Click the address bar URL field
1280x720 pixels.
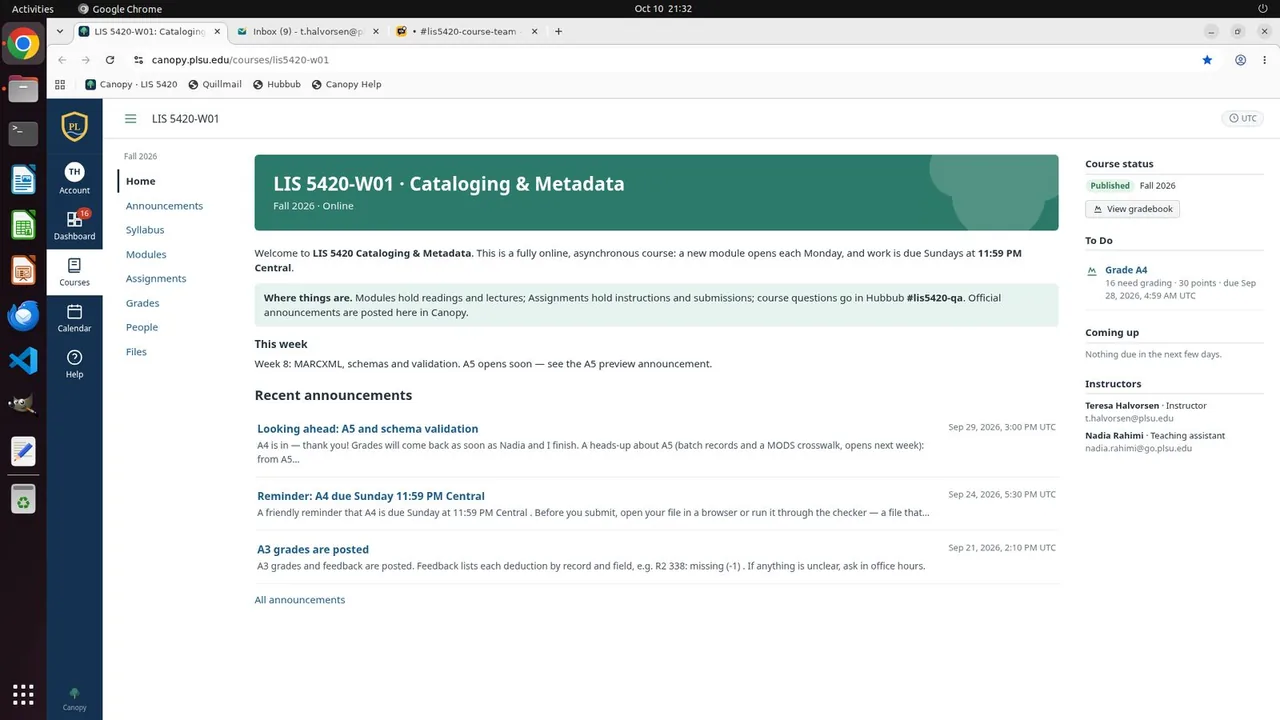tap(660, 60)
